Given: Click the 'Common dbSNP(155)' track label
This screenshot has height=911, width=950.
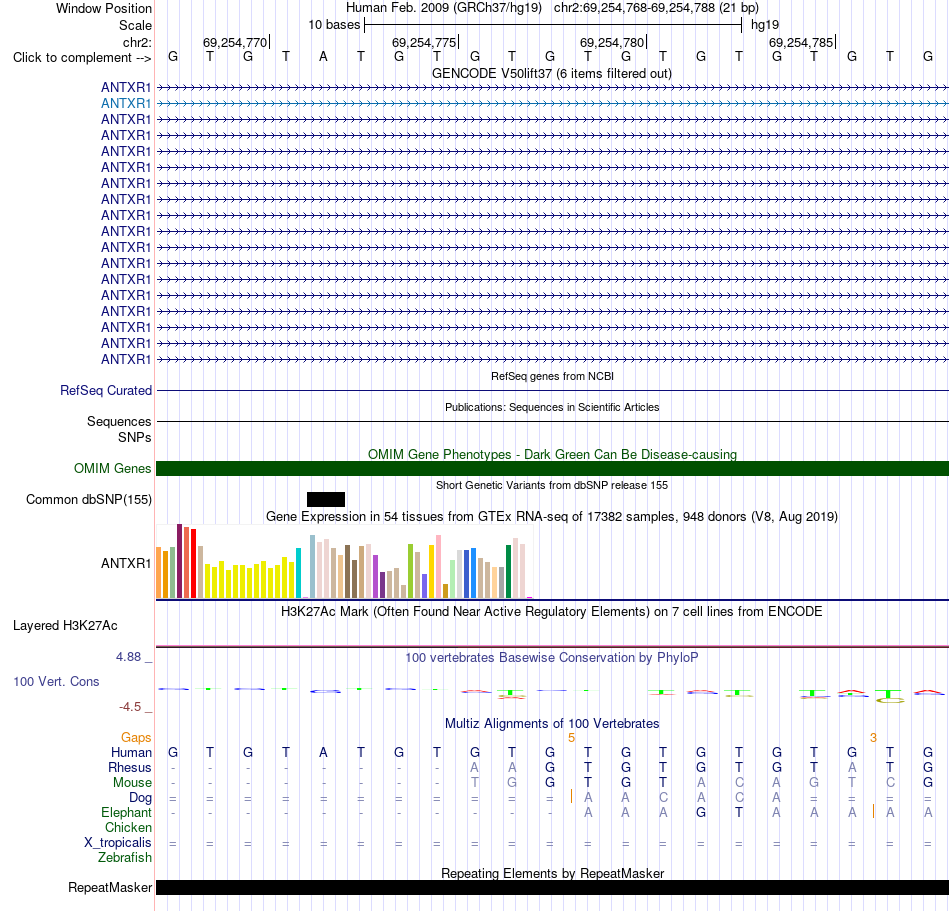Looking at the screenshot, I should [88, 500].
